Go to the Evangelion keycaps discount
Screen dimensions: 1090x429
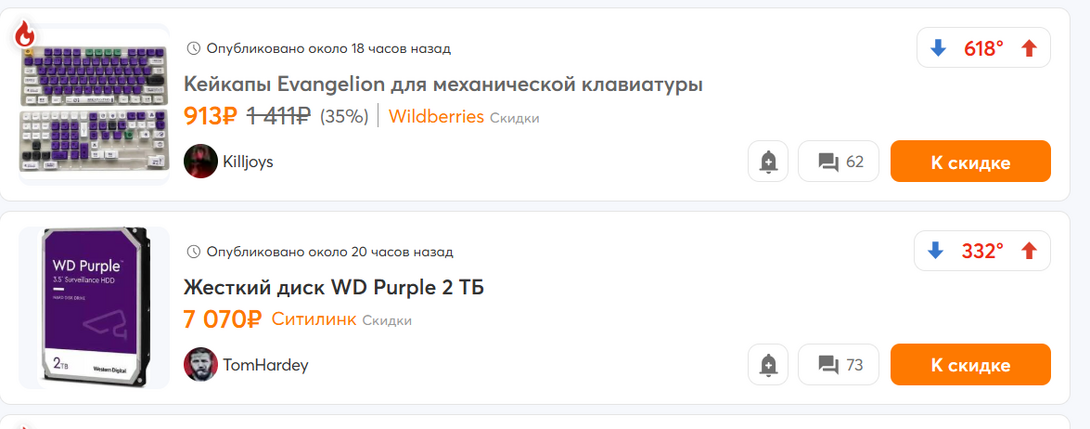970,162
